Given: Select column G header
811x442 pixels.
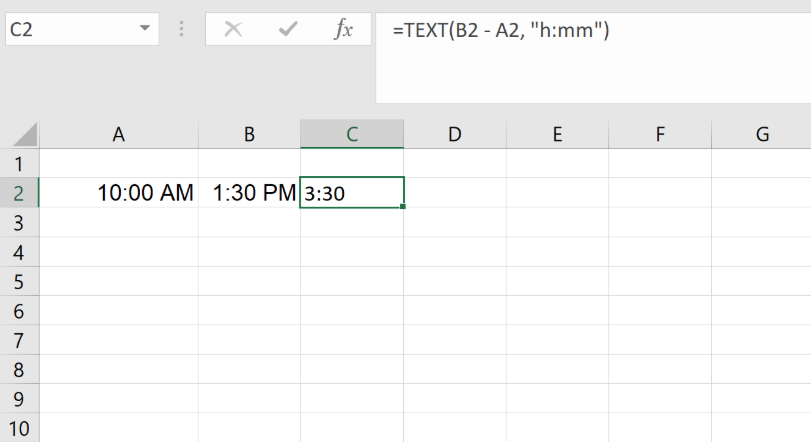Looking at the screenshot, I should pyautogui.click(x=761, y=134).
